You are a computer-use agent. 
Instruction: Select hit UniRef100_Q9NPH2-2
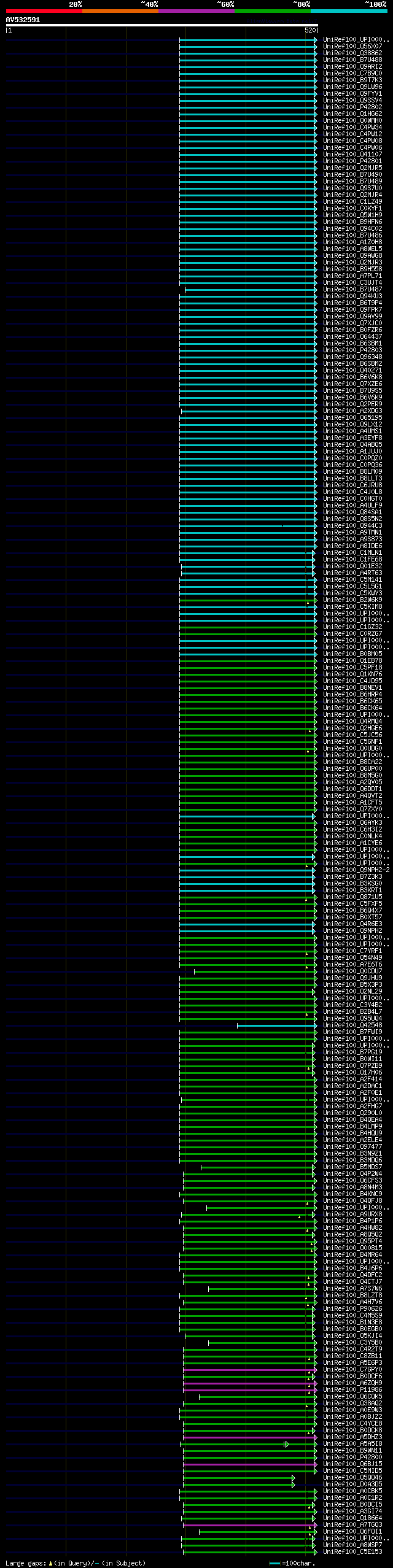(356, 870)
